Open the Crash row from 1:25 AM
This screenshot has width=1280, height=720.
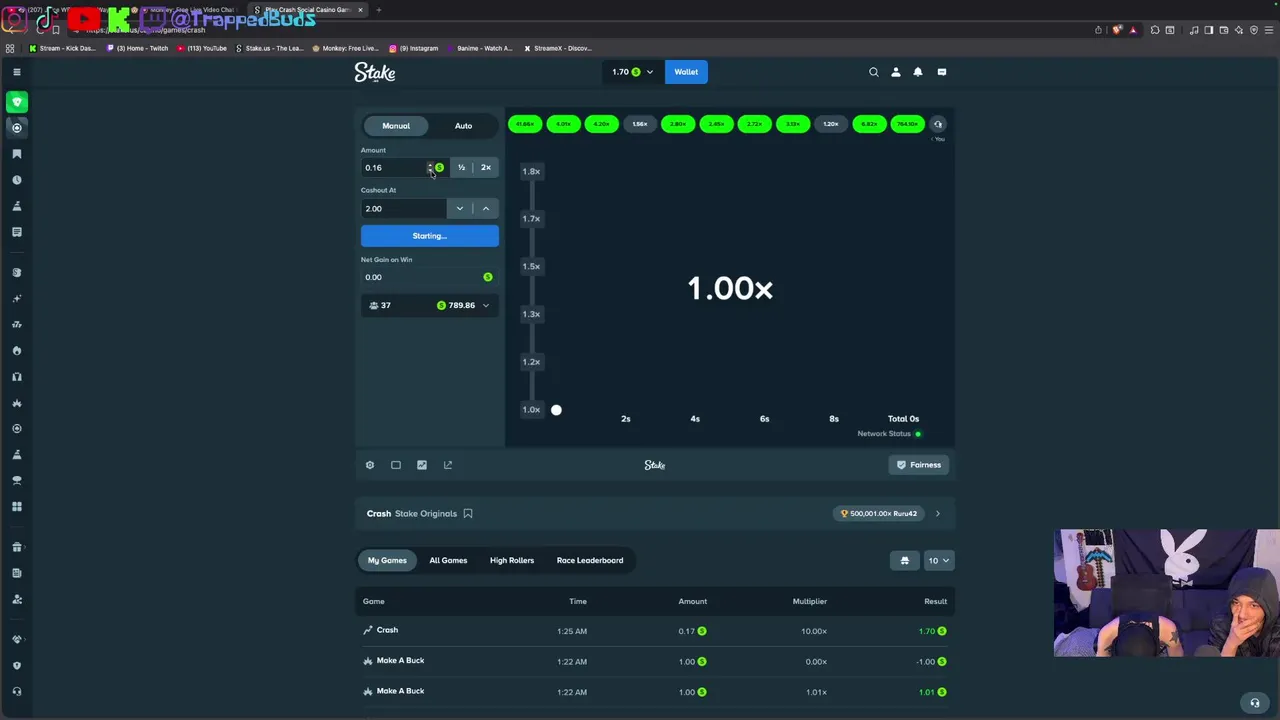click(655, 631)
